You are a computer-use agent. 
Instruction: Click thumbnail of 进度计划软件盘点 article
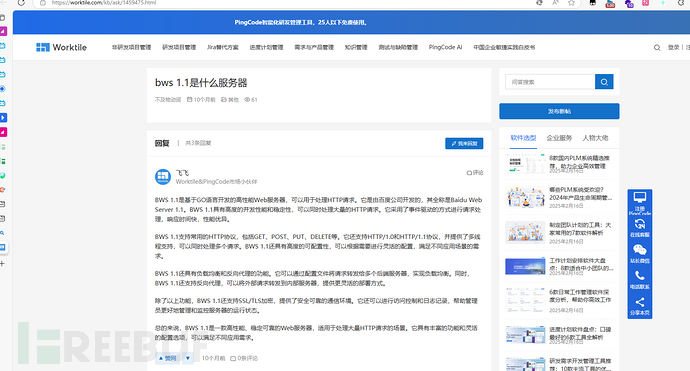(x=525, y=335)
